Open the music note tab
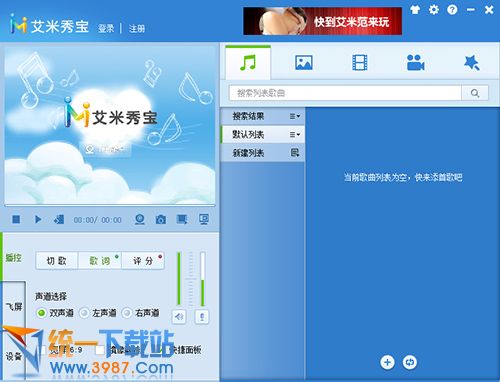The image size is (500, 382). coord(248,62)
